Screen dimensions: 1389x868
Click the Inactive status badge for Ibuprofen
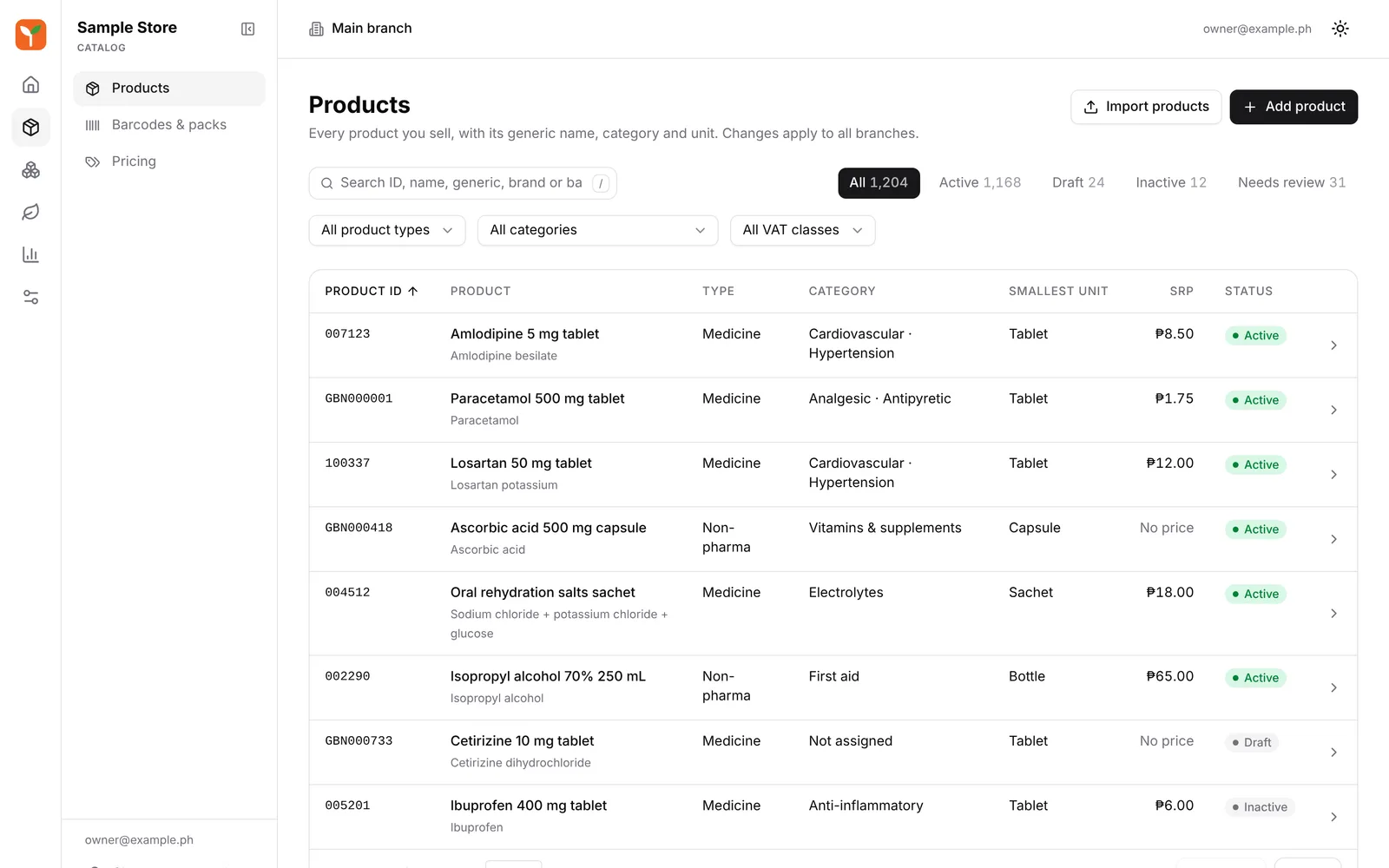1260,807
